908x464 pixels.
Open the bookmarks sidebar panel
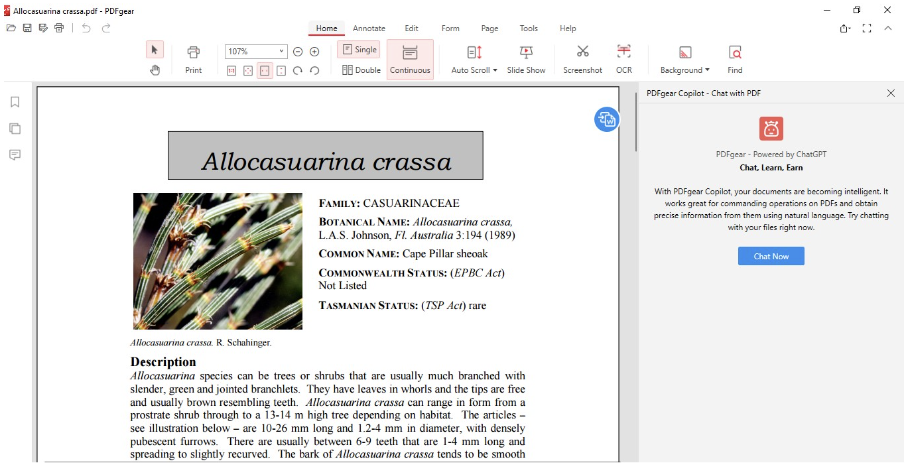(x=15, y=102)
